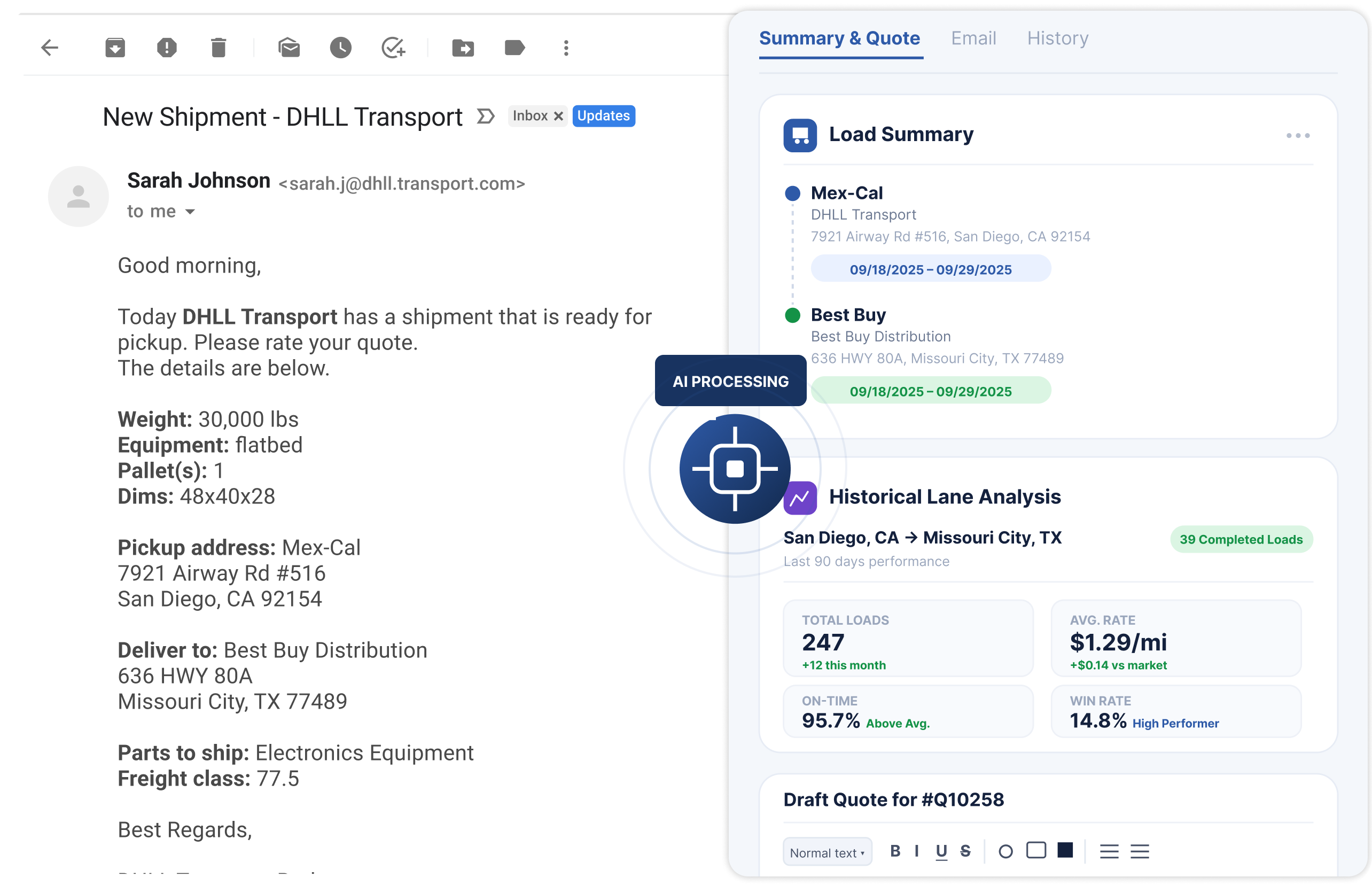Switch to the Summary & Quote tab
The height and width of the screenshot is (885, 1372).
(839, 38)
